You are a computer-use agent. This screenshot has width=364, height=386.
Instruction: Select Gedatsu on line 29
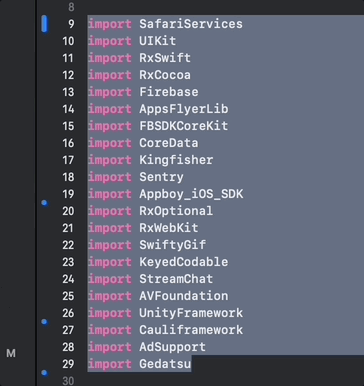pos(165,364)
